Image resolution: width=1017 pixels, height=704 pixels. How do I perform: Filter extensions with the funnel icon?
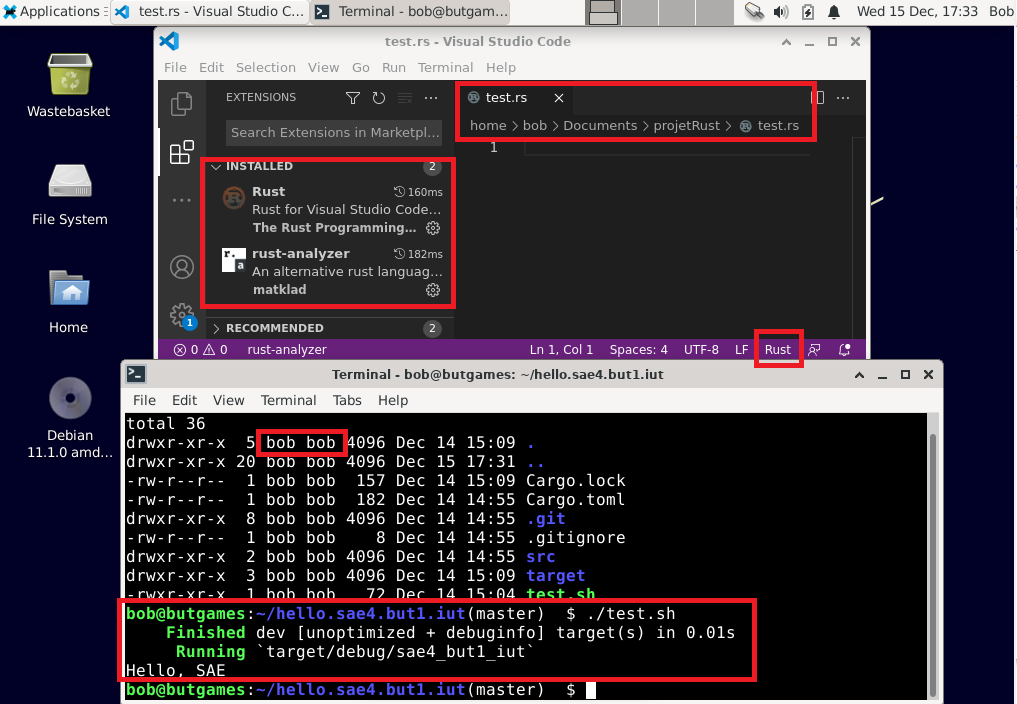(353, 98)
